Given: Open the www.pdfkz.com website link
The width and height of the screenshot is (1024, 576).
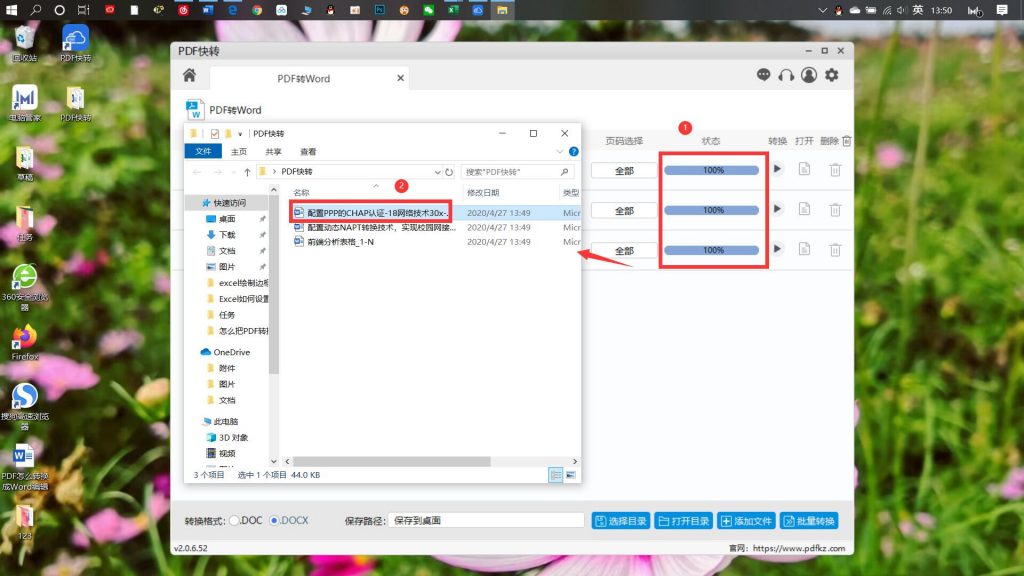Looking at the screenshot, I should [x=799, y=549].
